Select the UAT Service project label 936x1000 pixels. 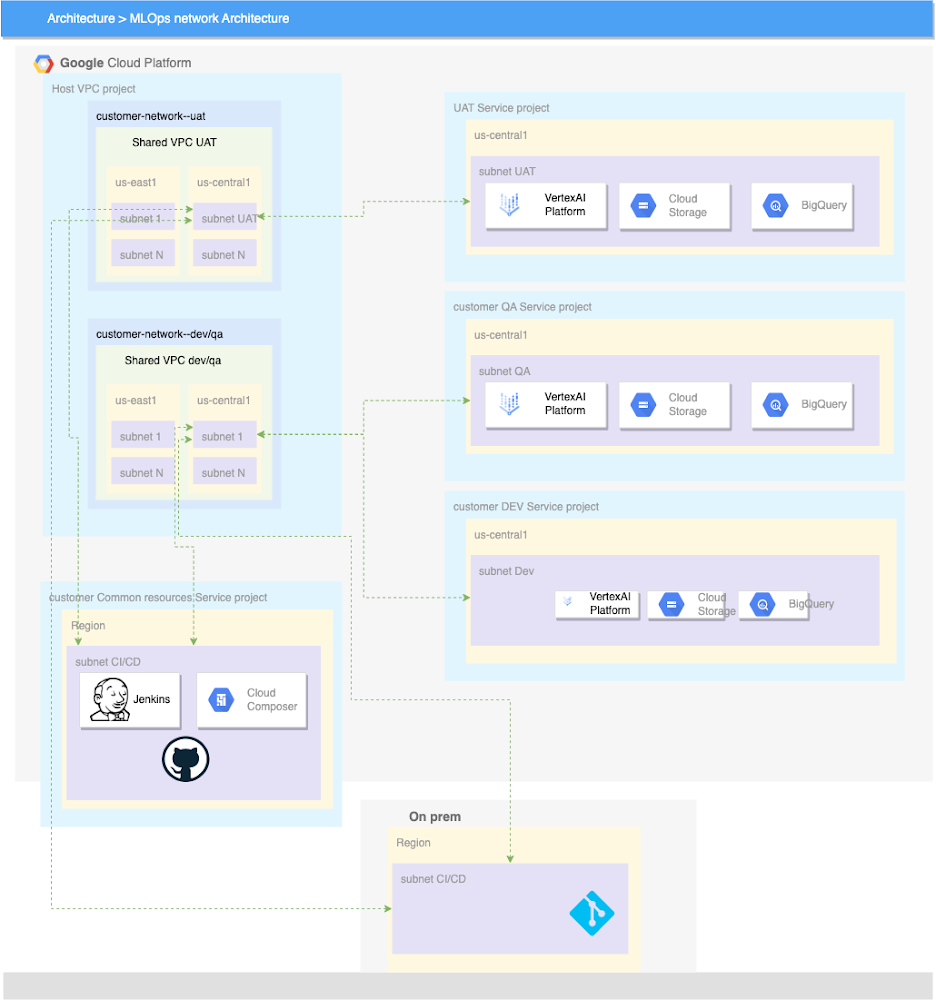tap(501, 108)
